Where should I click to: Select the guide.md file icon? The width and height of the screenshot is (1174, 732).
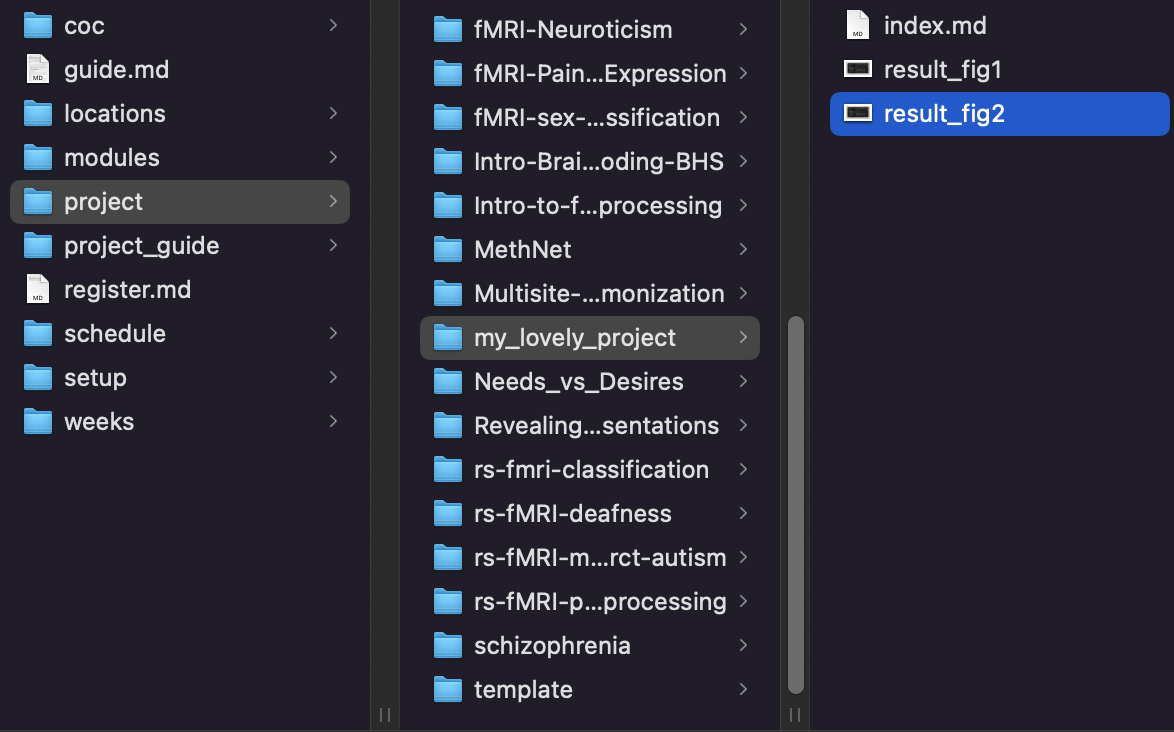tap(37, 70)
